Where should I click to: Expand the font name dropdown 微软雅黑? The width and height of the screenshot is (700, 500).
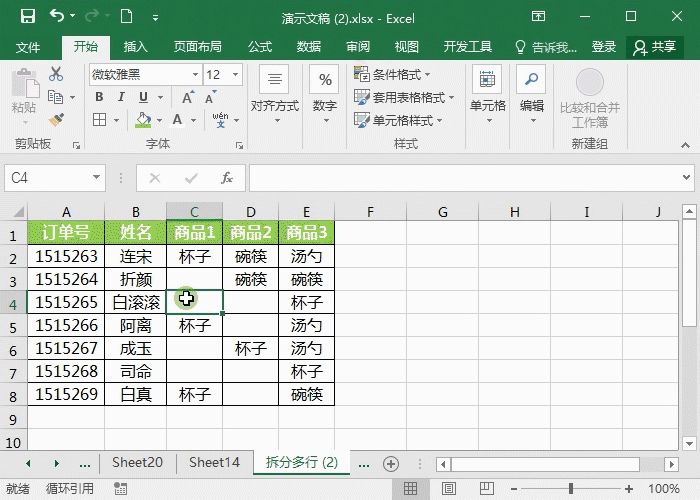coord(195,75)
